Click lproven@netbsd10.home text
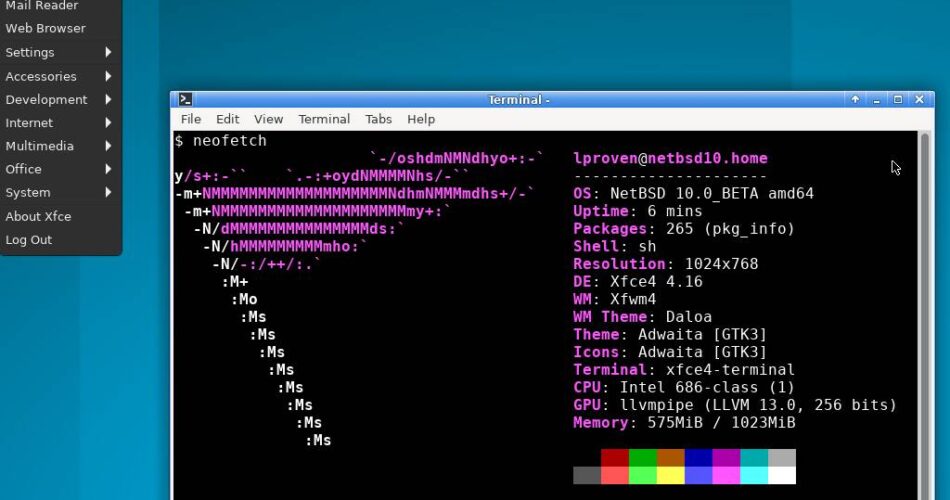This screenshot has width=950, height=500. 671,158
